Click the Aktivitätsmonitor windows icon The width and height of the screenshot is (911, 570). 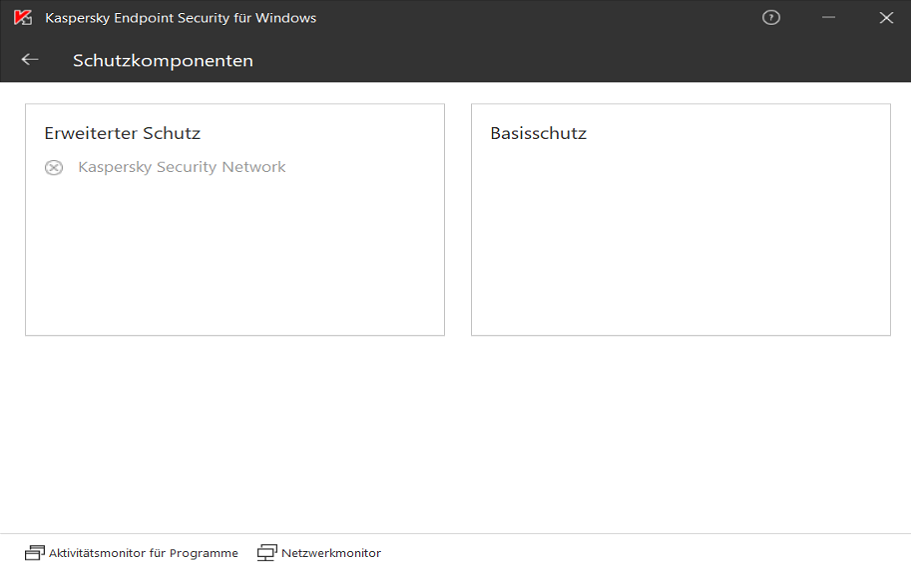coord(35,553)
